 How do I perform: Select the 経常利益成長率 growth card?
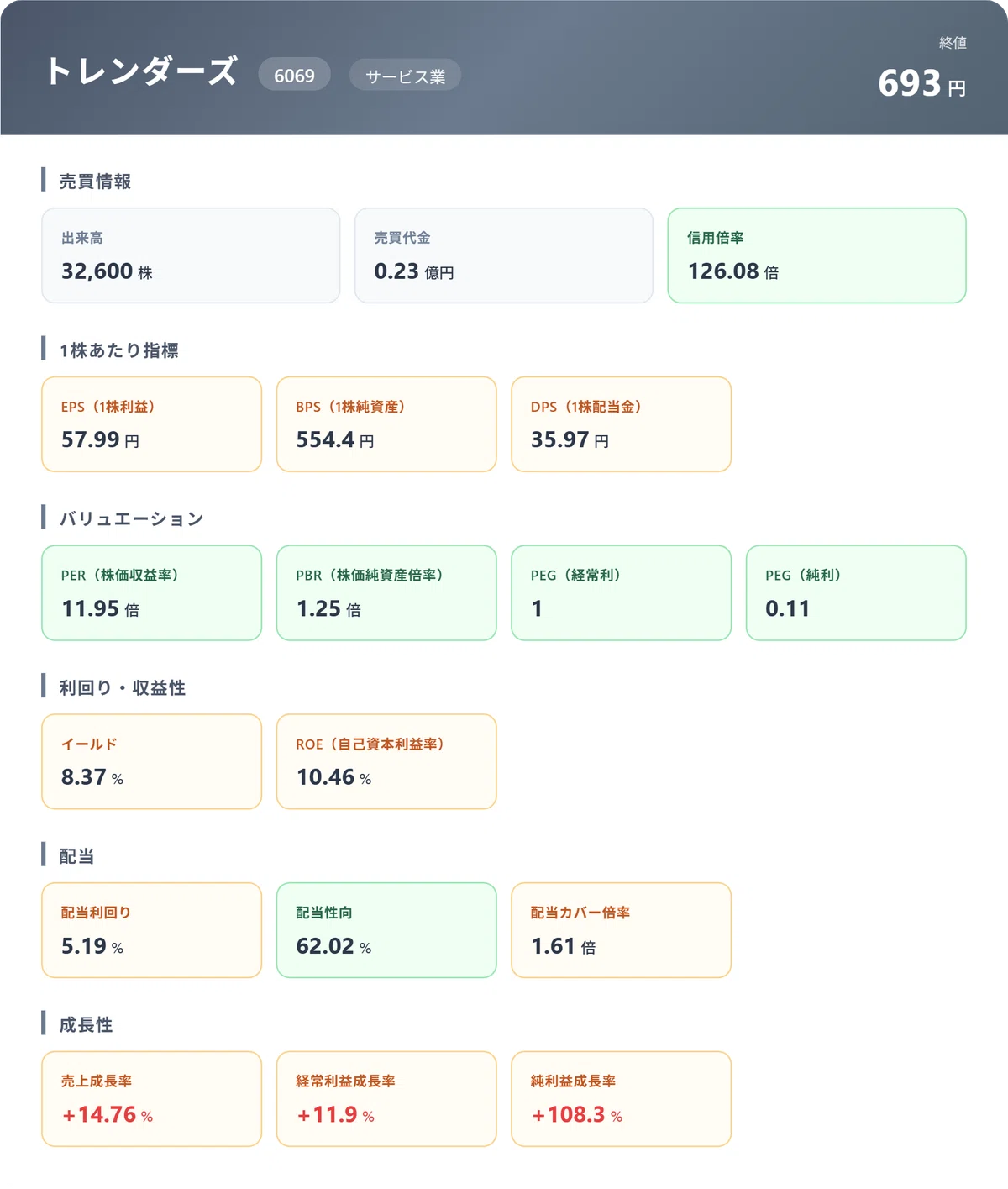pyautogui.click(x=386, y=1099)
